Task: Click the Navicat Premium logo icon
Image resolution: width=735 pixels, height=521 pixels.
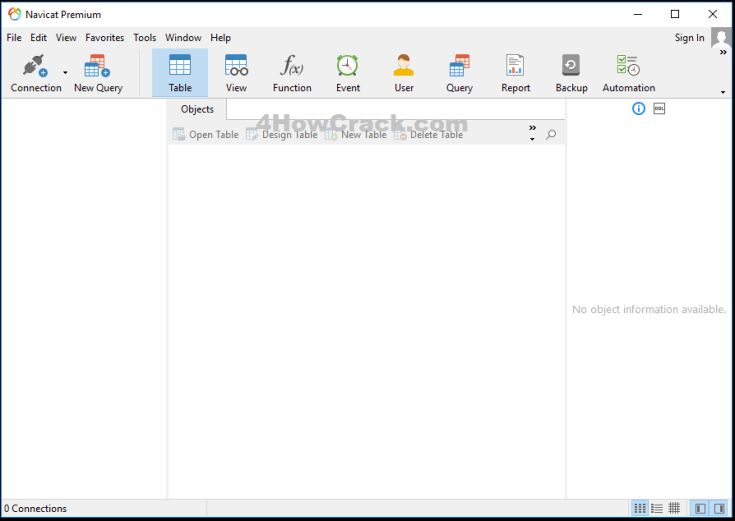Action: [15, 15]
